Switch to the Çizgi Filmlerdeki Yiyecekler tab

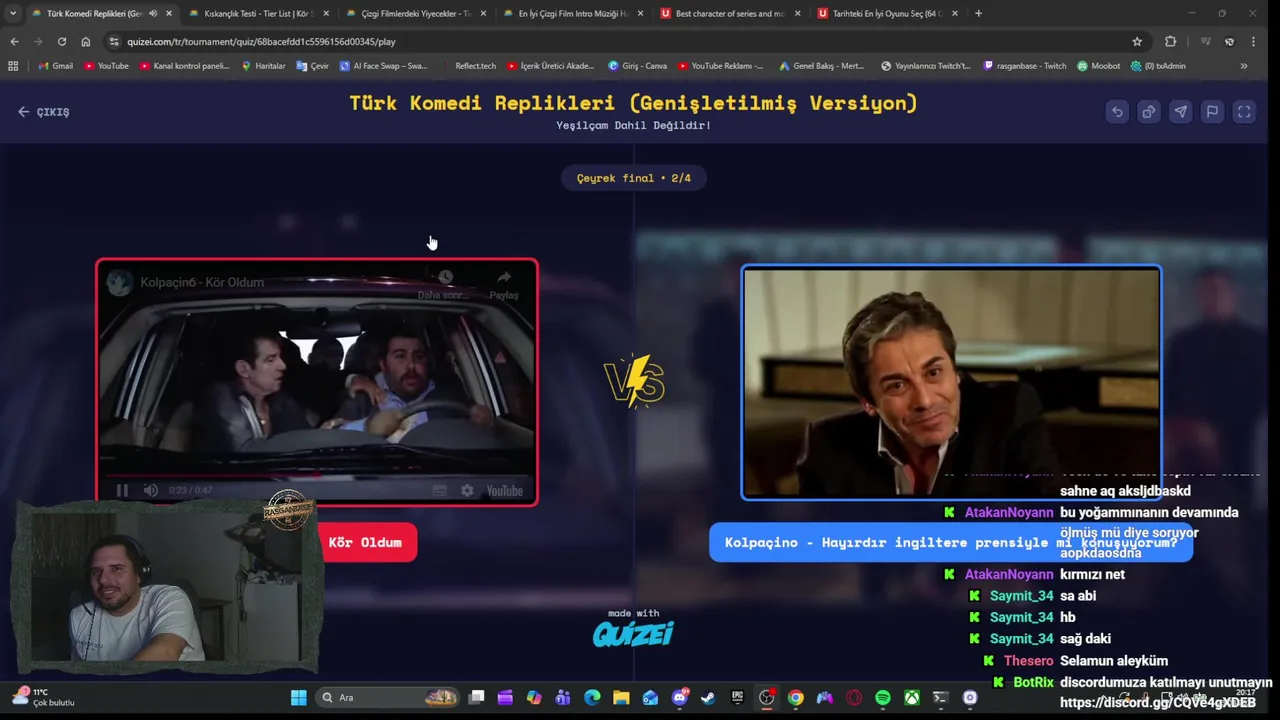pos(415,13)
